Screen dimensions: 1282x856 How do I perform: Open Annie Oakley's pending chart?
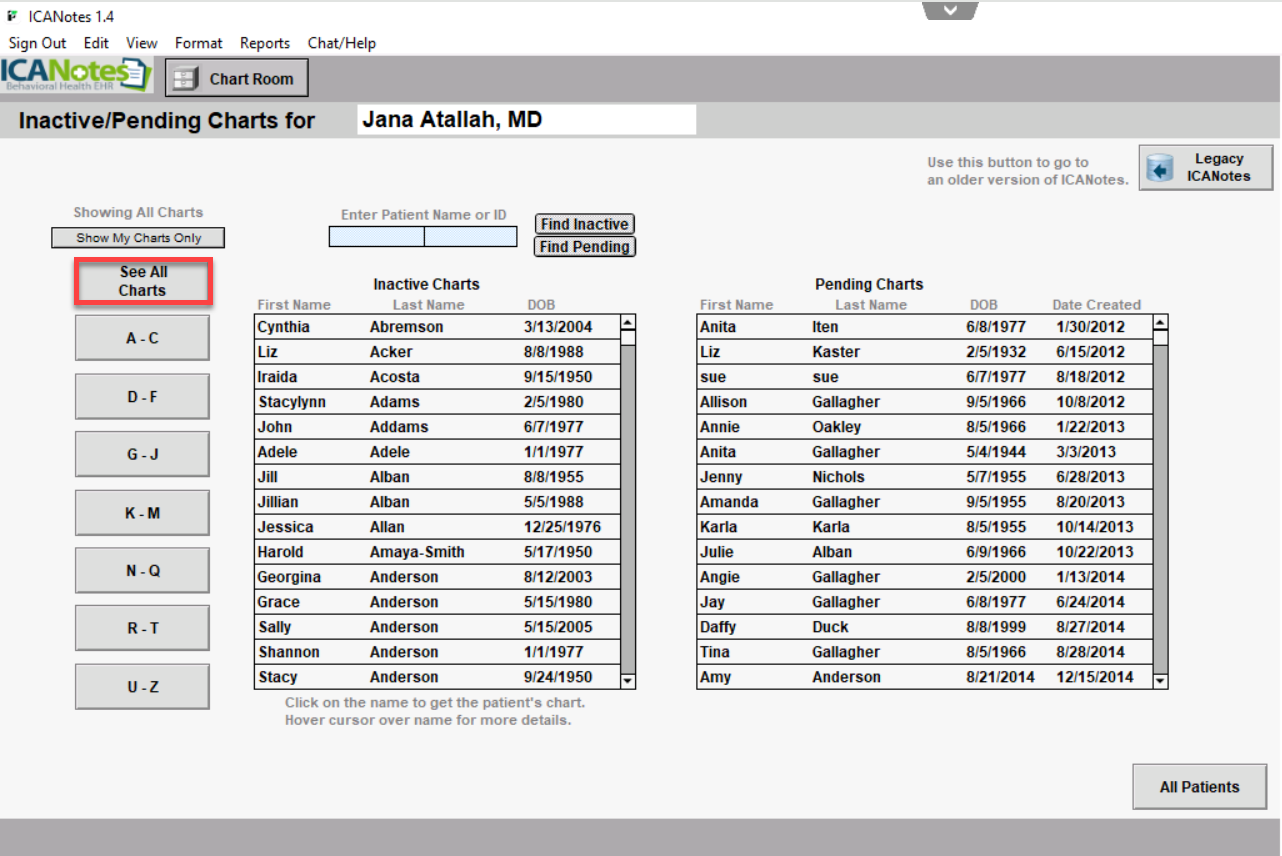tap(925, 427)
